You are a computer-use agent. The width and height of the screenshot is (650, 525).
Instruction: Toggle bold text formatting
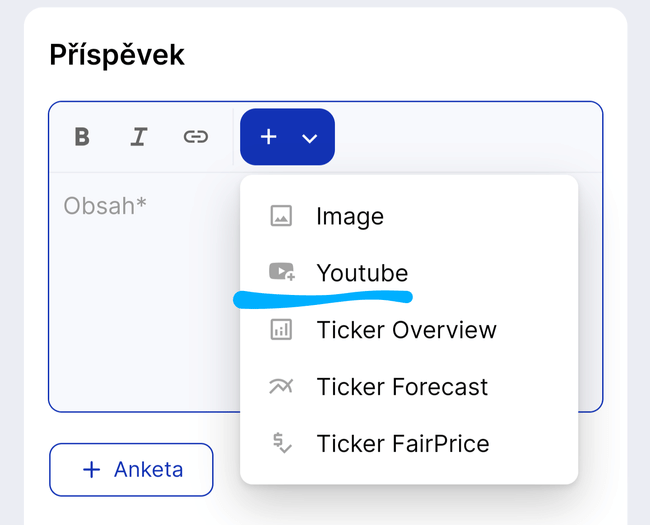point(82,137)
